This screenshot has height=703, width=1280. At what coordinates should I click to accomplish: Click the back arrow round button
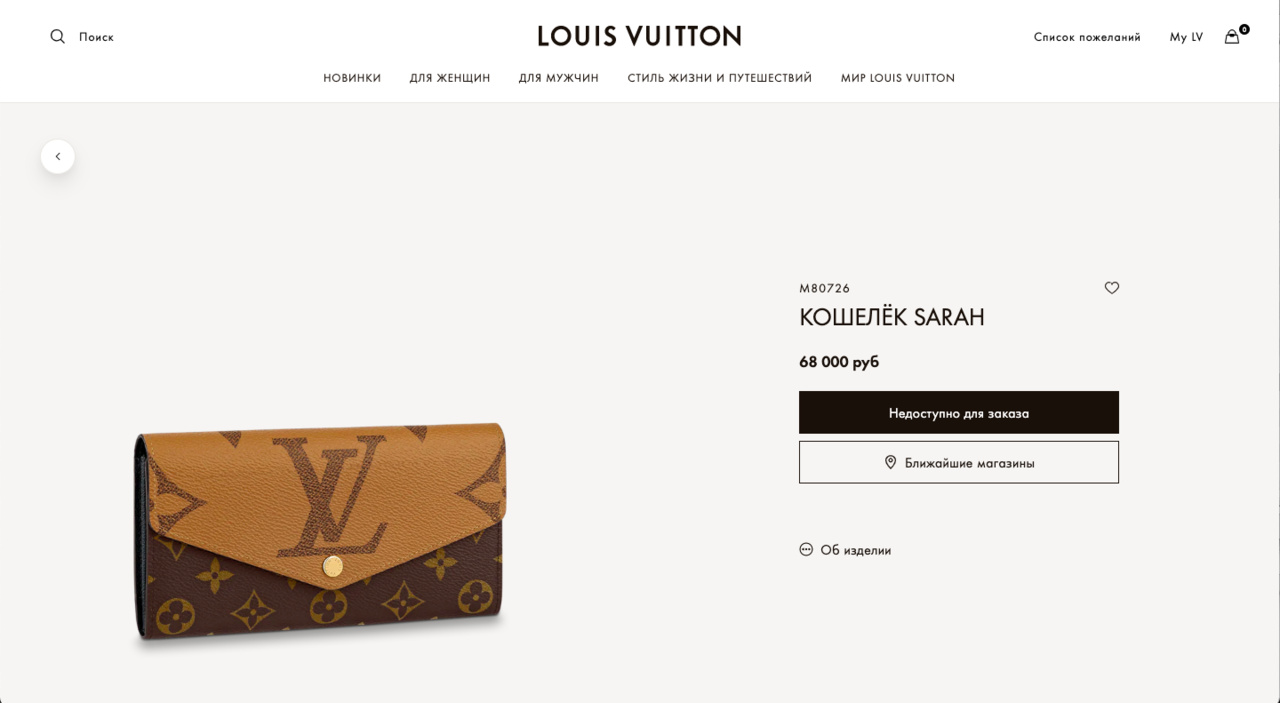click(x=58, y=157)
